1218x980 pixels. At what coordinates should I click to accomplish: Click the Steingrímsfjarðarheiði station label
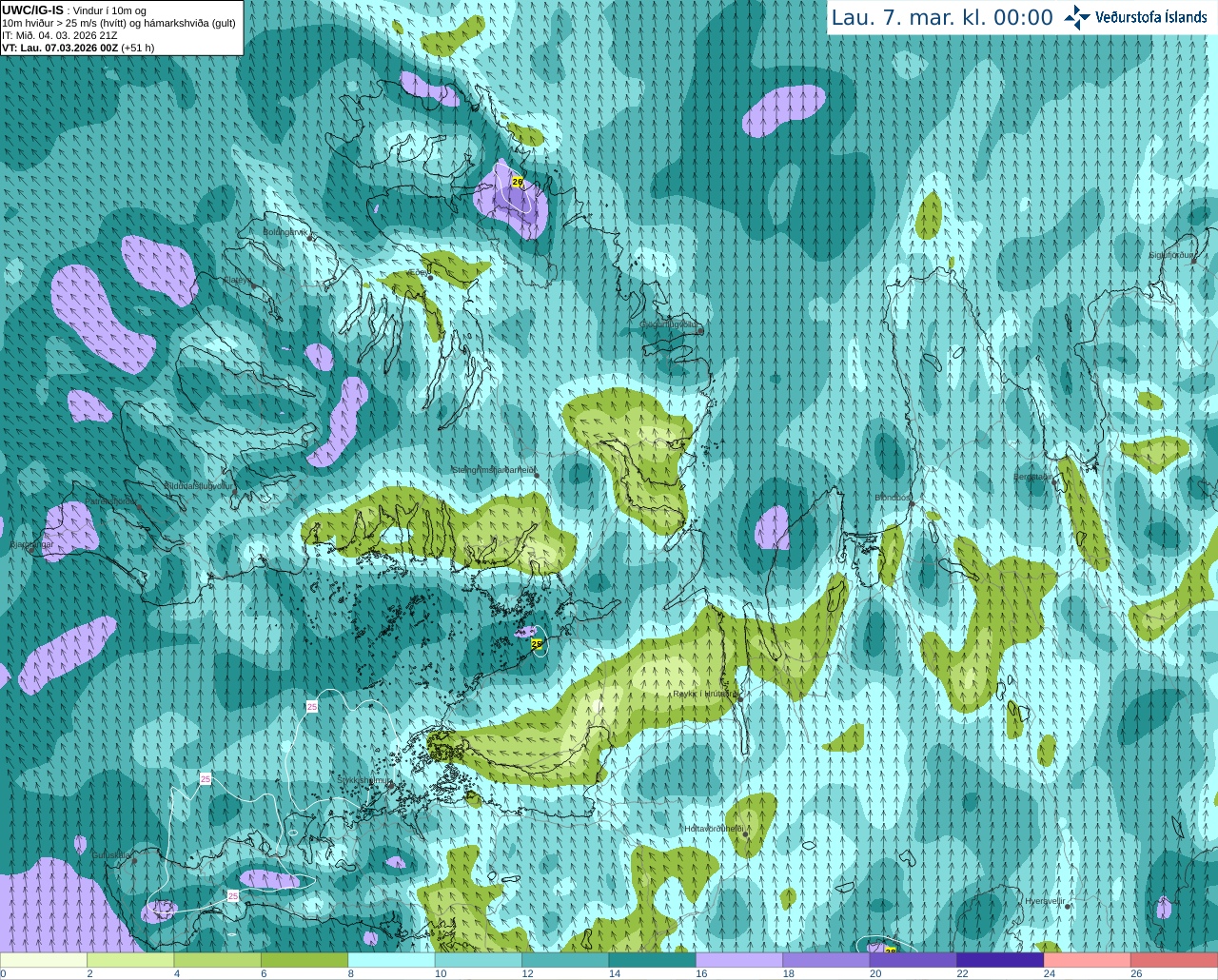click(494, 470)
